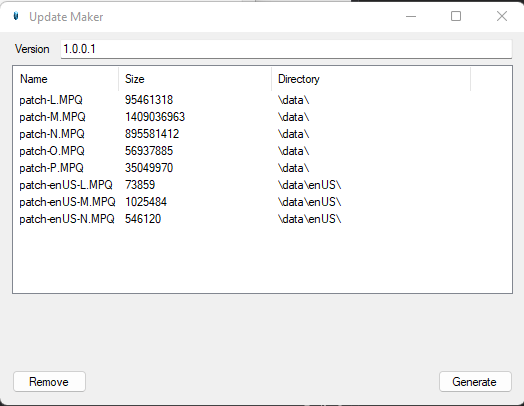Viewport: 524px width, 406px height.
Task: Select the patch-N.MPQ file entry
Action: pos(52,134)
